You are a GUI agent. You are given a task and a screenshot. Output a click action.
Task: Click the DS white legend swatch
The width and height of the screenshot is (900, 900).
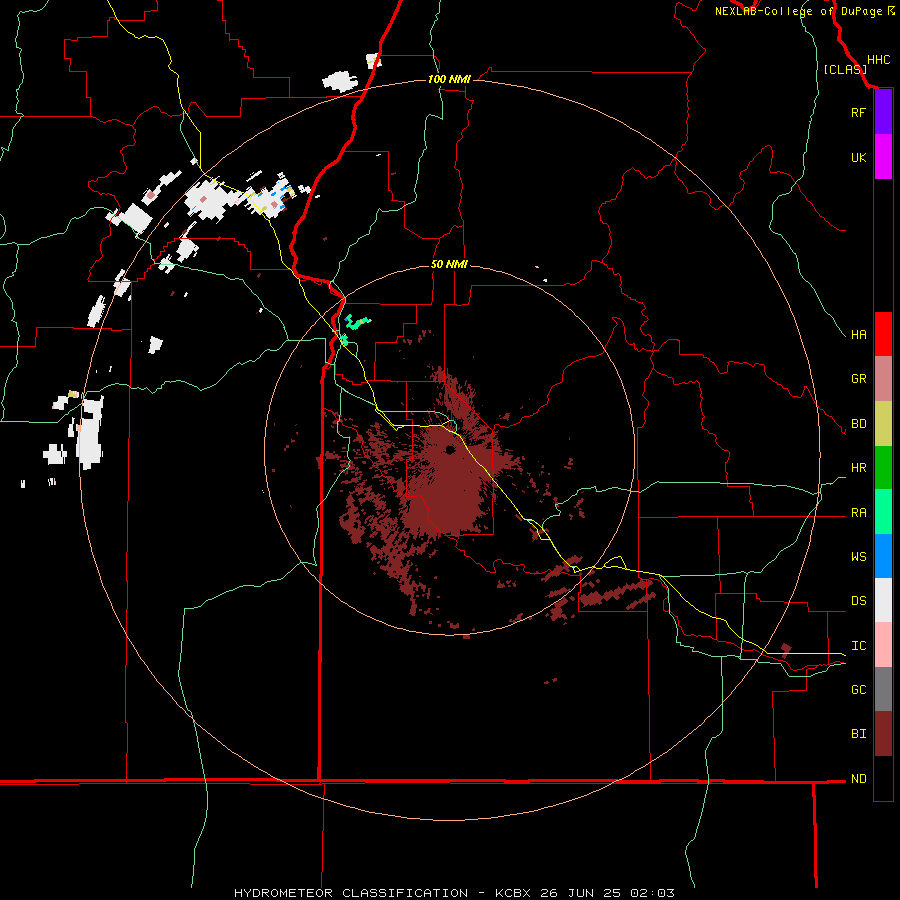(883, 600)
